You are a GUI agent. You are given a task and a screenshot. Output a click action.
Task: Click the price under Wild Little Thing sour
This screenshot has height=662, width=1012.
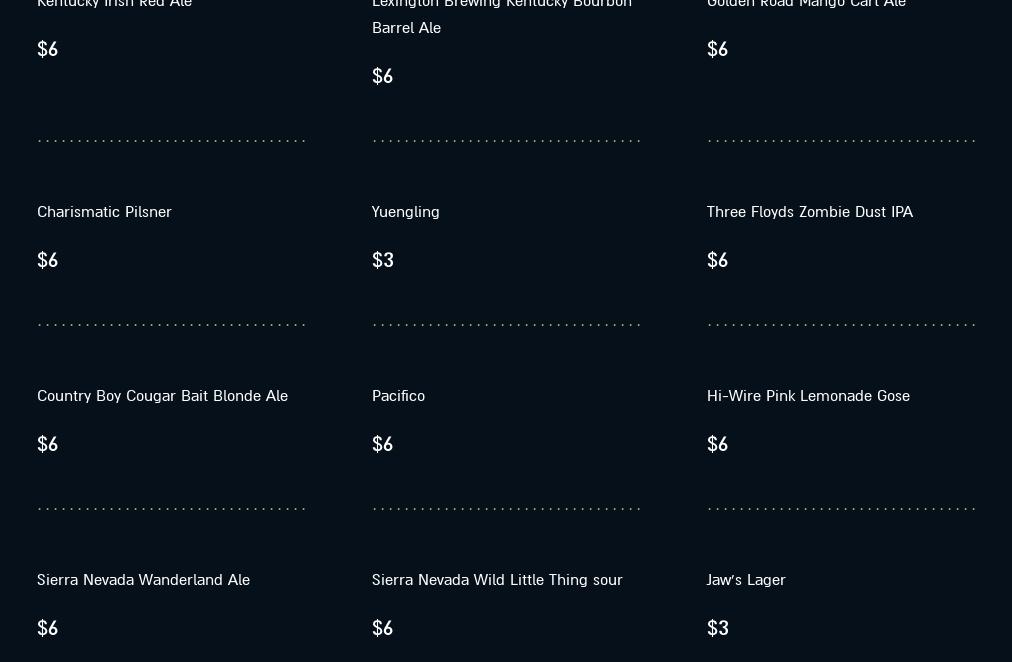pyautogui.click(x=383, y=628)
